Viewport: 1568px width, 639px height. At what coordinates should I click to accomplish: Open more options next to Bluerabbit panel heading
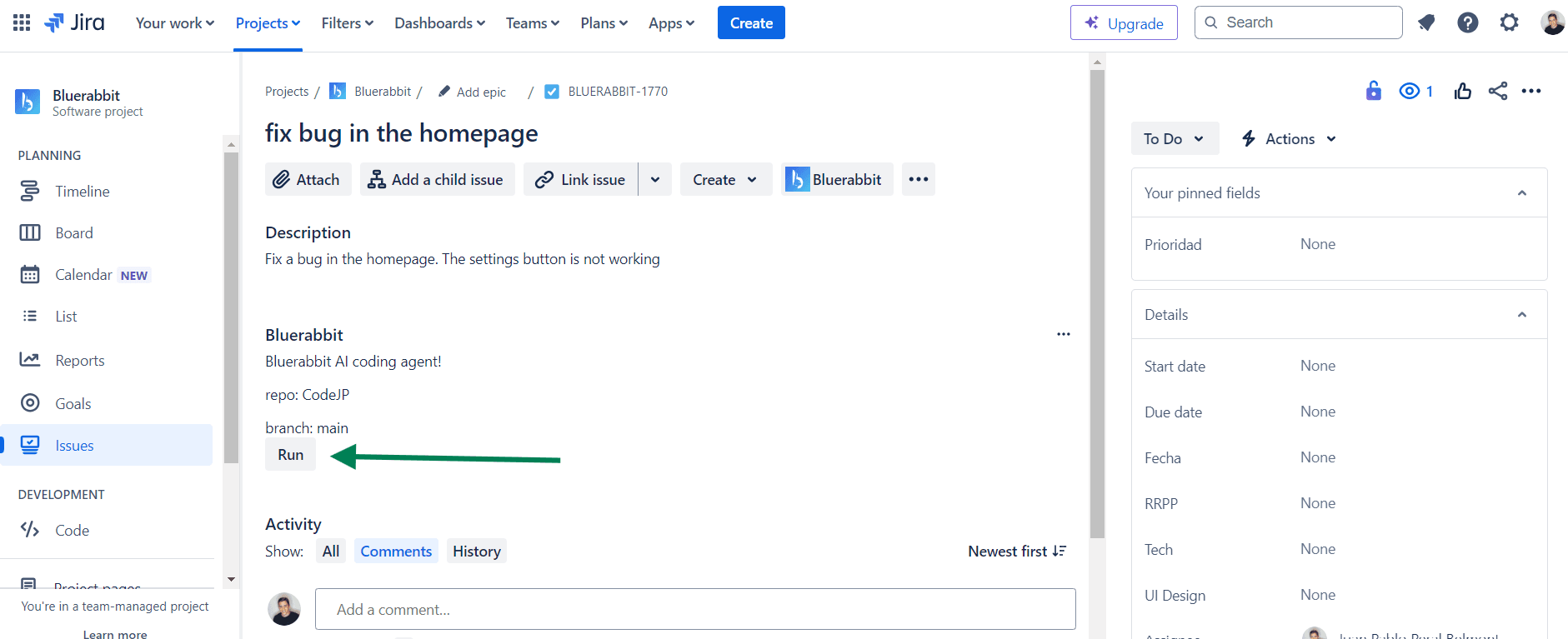(1063, 334)
